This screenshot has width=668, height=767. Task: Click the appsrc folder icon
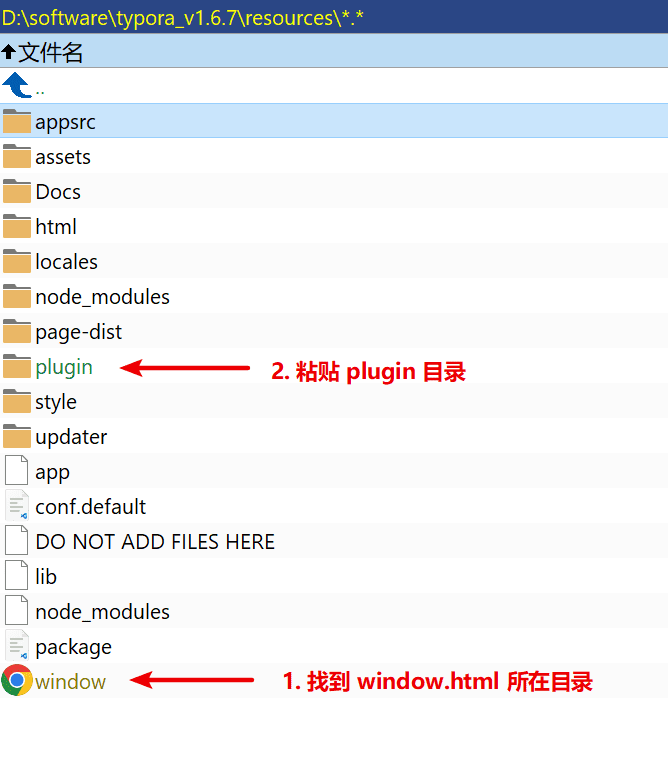(17, 121)
